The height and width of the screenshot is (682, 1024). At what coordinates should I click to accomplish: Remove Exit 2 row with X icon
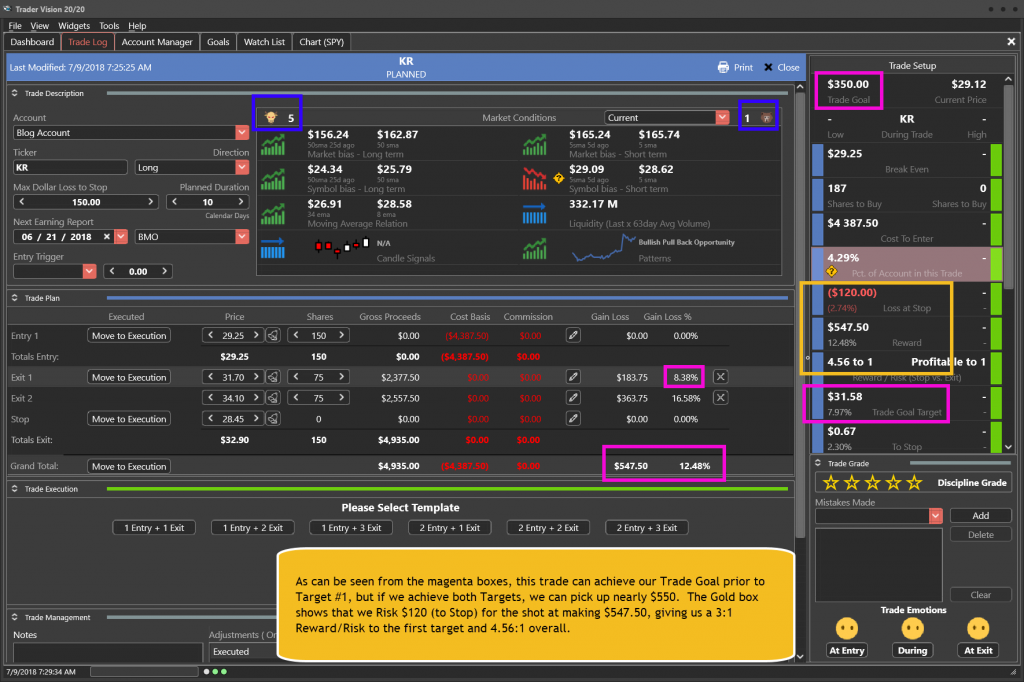tap(720, 398)
